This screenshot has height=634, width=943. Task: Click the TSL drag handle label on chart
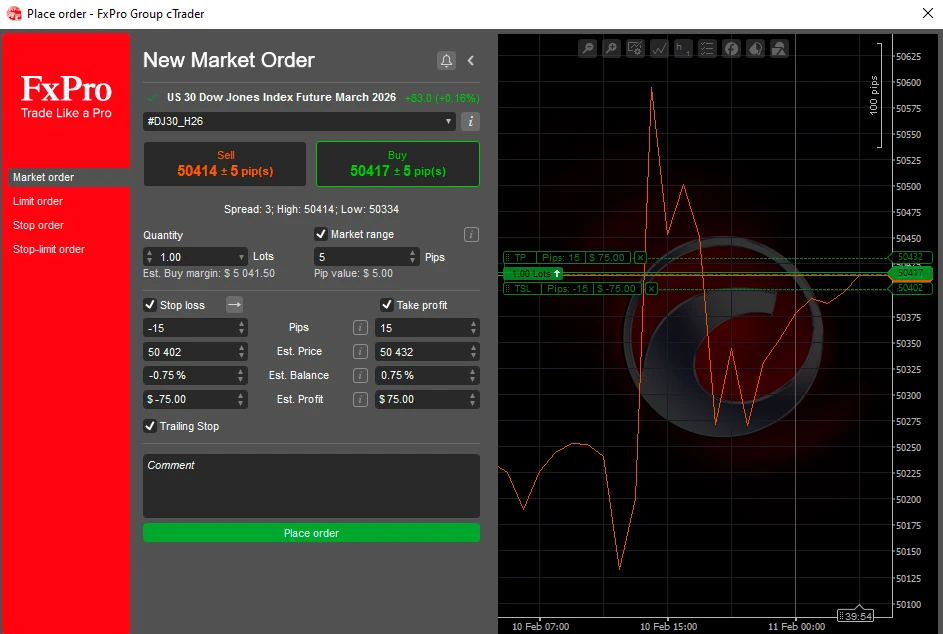click(x=523, y=289)
